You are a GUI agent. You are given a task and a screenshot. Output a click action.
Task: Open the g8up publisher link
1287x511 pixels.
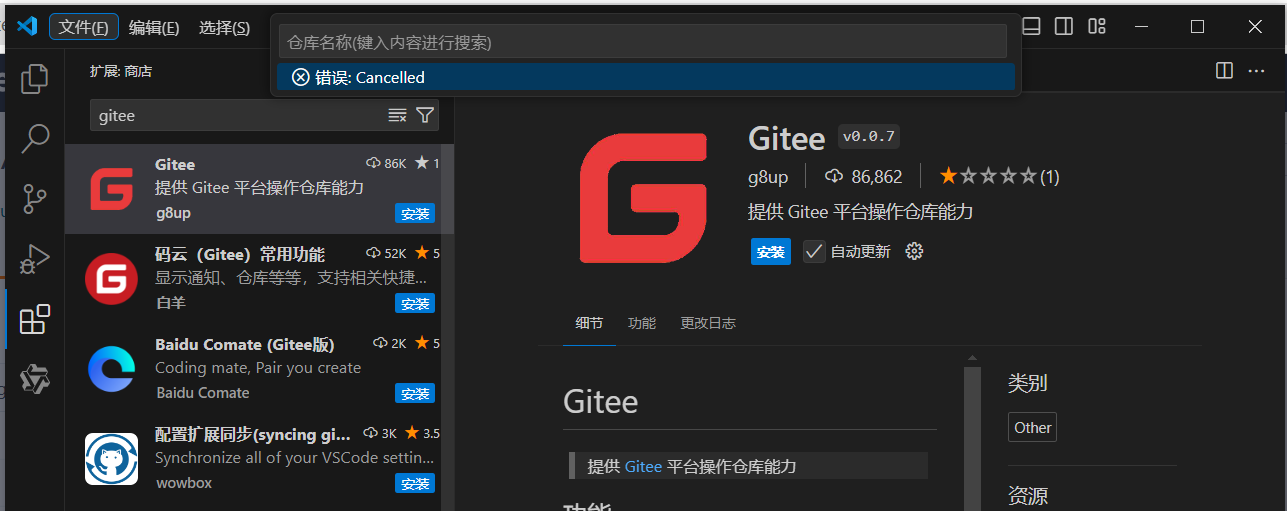coord(768,177)
